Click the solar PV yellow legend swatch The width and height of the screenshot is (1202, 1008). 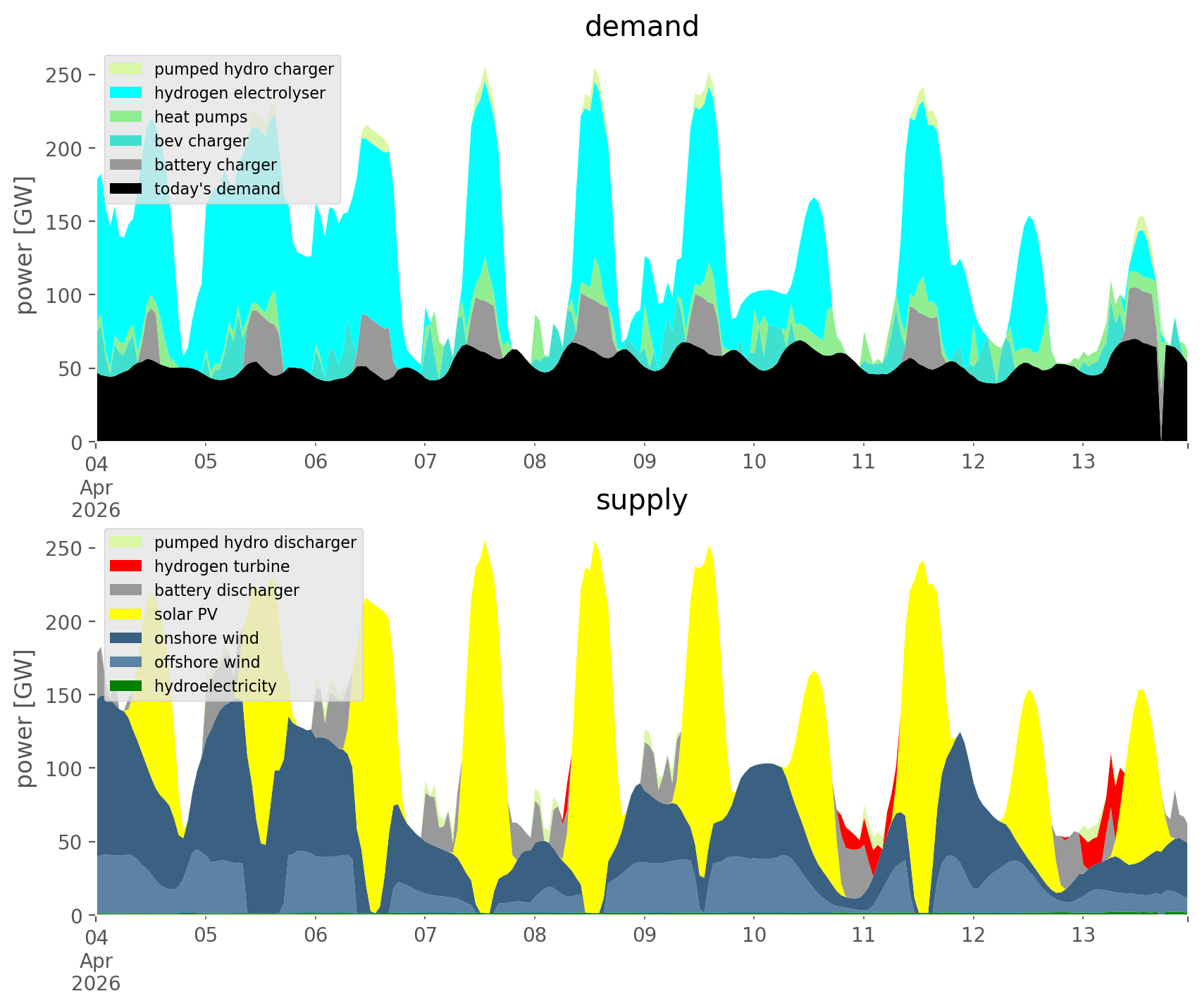pyautogui.click(x=126, y=614)
